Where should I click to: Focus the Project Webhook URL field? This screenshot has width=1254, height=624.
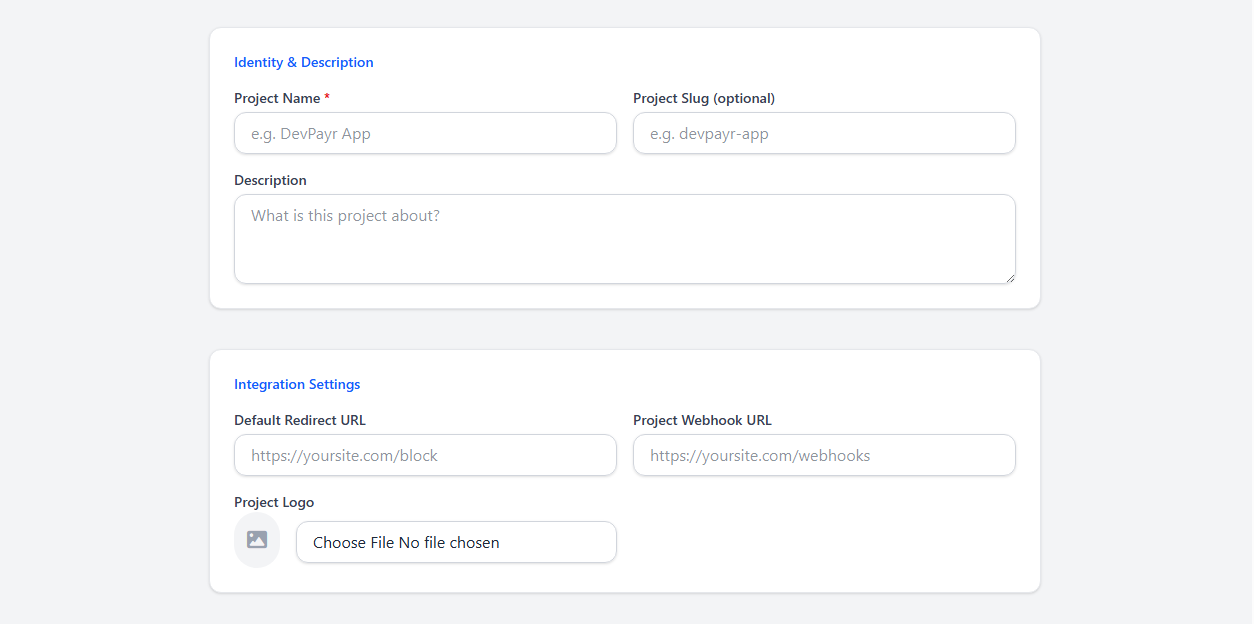[x=824, y=455]
